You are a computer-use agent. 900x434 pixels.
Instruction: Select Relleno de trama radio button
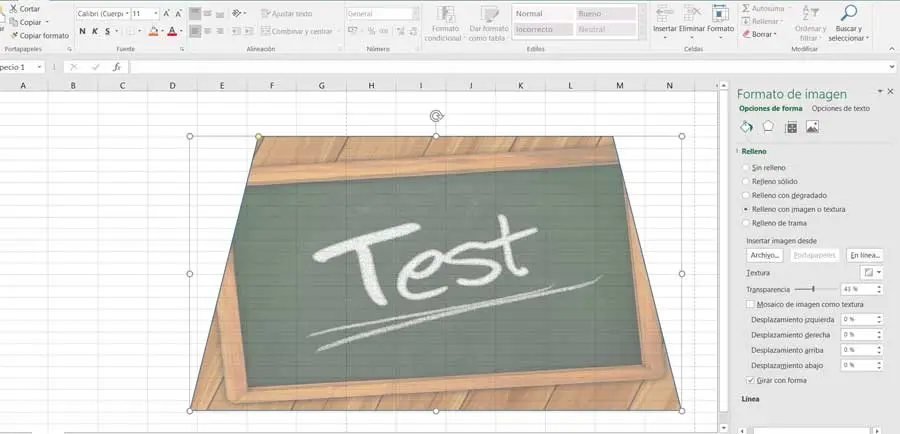tap(746, 223)
